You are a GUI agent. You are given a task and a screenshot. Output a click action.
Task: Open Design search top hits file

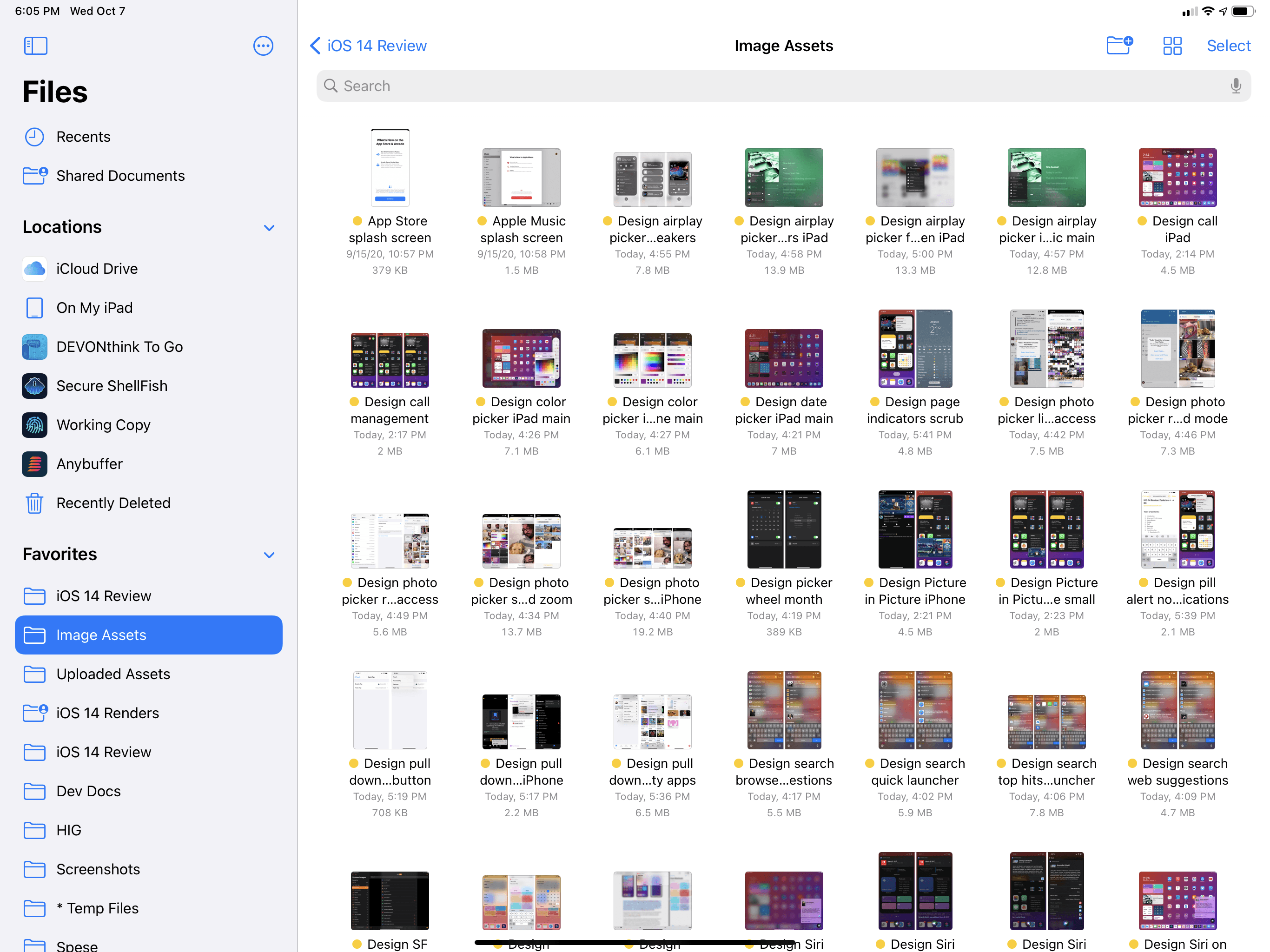click(x=1046, y=722)
